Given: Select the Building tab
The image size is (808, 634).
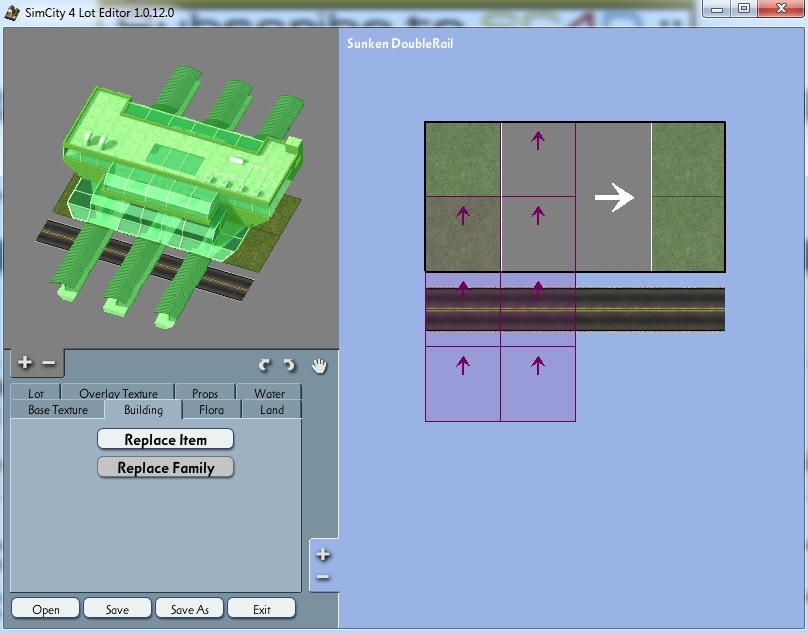Looking at the screenshot, I should pos(143,410).
